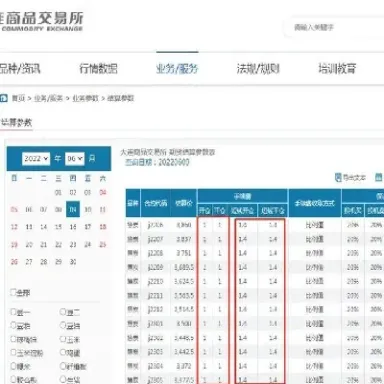Open the 品种/资讯 navigation menu
This screenshot has height=384, width=384.
pyautogui.click(x=20, y=69)
